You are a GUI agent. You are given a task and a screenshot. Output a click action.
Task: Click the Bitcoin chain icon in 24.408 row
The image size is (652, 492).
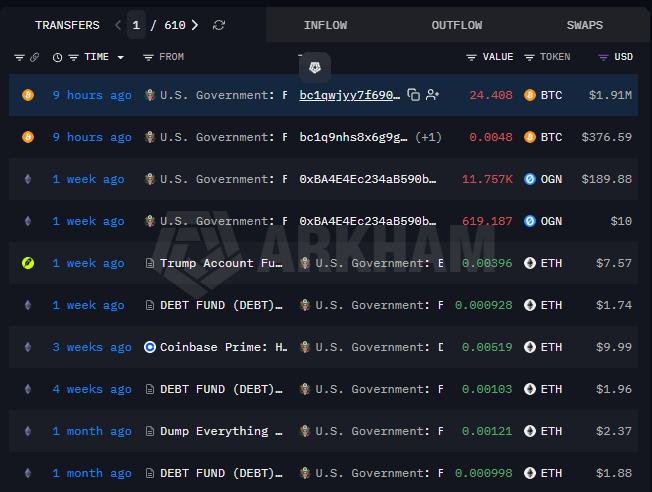28,95
